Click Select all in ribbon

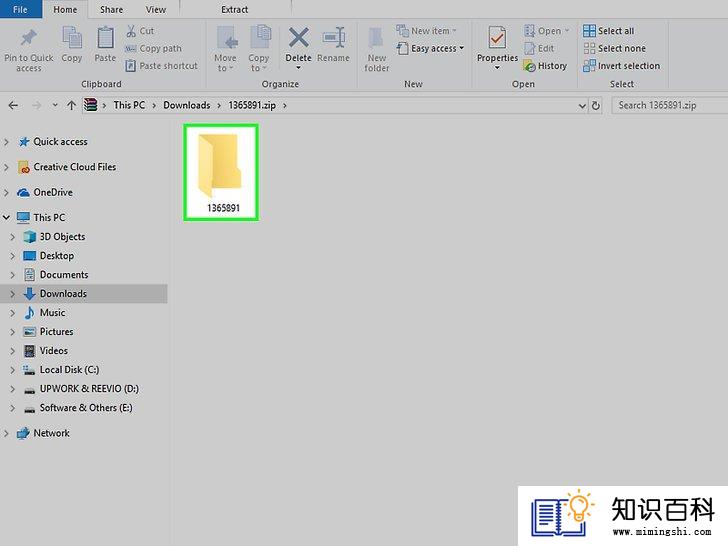pos(609,31)
